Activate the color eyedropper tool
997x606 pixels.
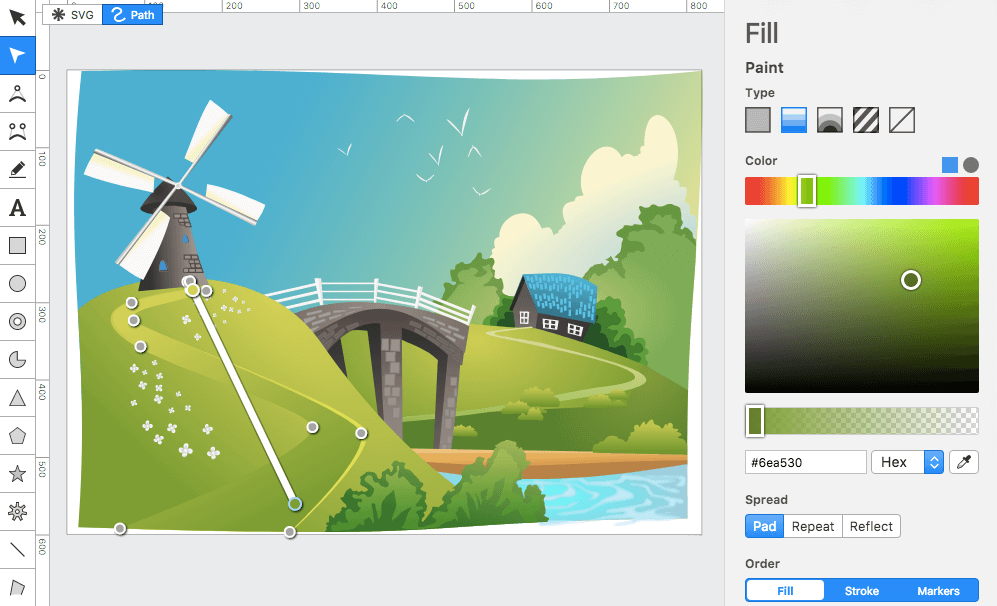963,462
